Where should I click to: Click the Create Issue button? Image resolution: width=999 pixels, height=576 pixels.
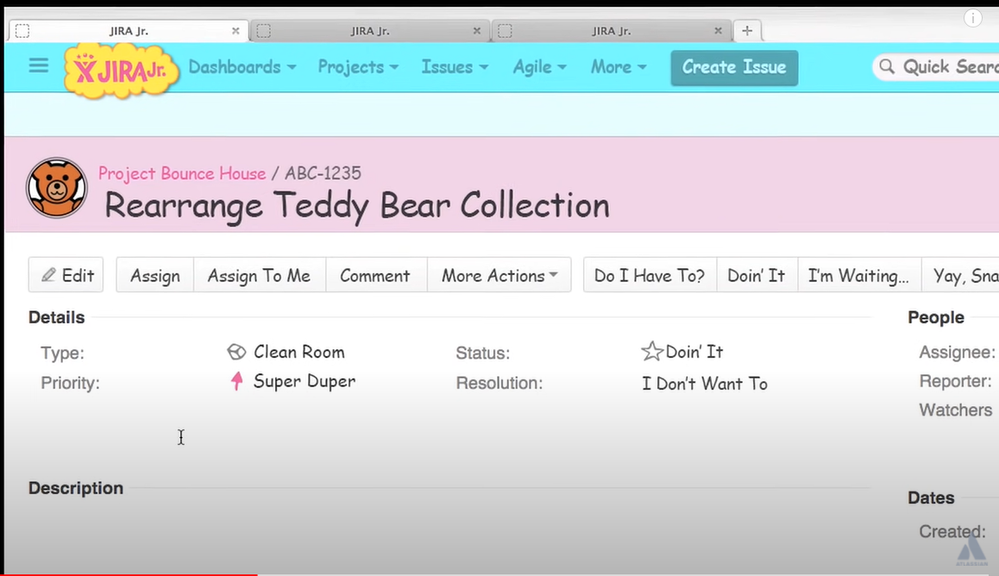(734, 68)
